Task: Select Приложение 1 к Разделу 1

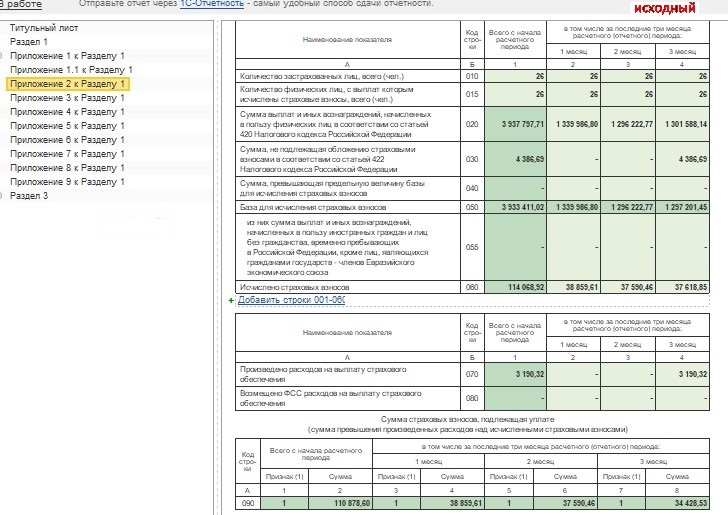Action: pyautogui.click(x=67, y=56)
